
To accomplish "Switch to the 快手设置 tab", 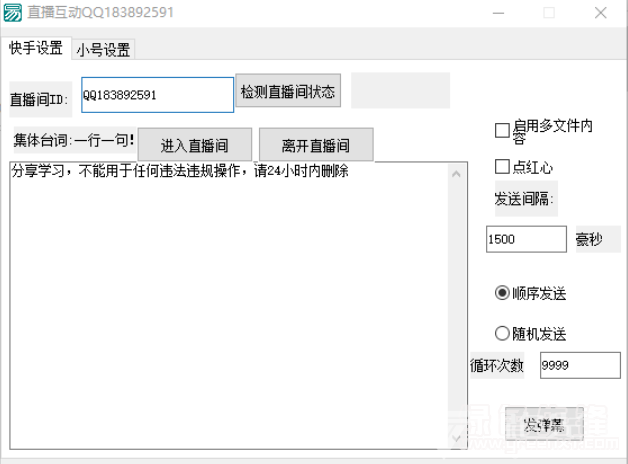I will tap(36, 48).
